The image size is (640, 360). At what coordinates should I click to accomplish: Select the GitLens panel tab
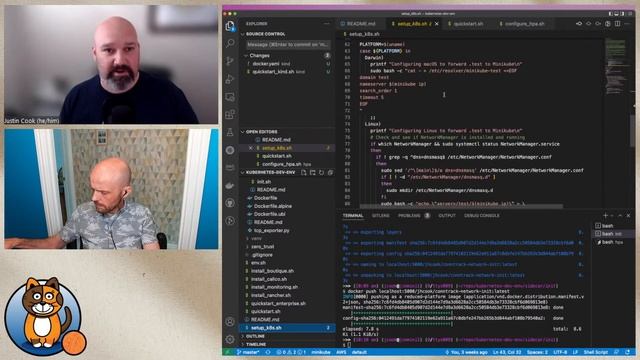pyautogui.click(x=380, y=216)
